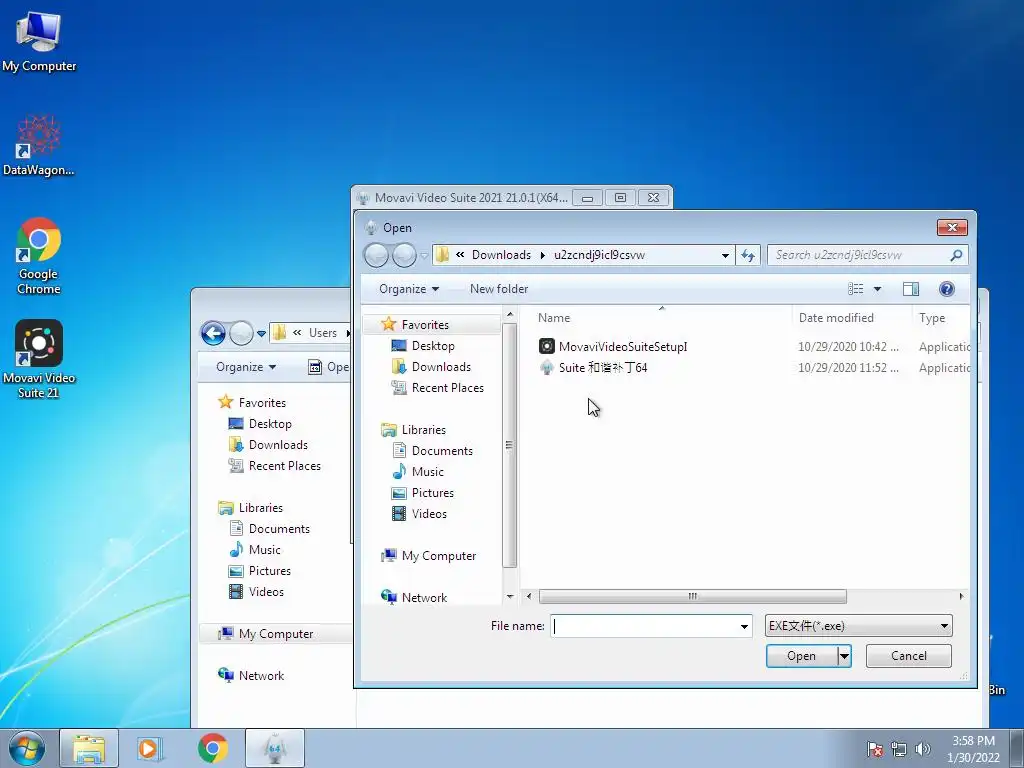Viewport: 1024px width, 768px height.
Task: Switch to the patch app taskbar button
Action: 274,748
